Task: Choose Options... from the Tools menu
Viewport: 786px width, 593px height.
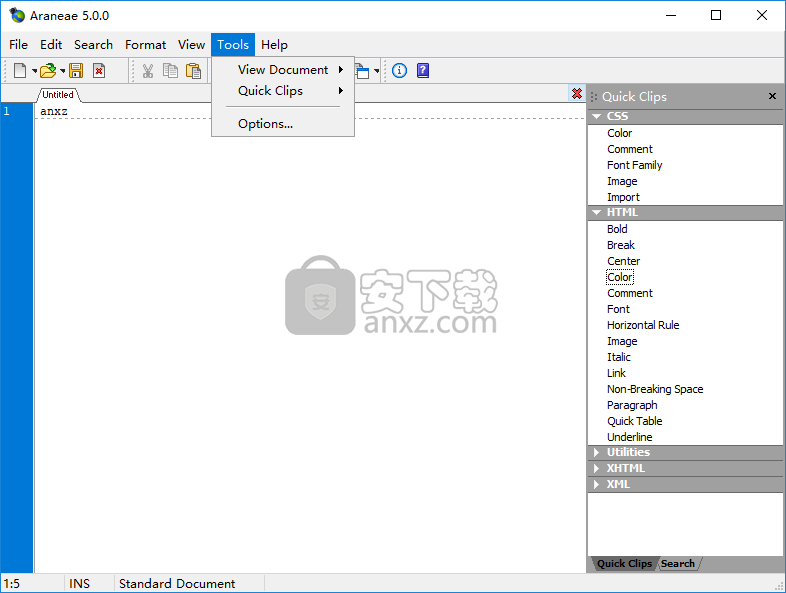Action: coord(283,124)
